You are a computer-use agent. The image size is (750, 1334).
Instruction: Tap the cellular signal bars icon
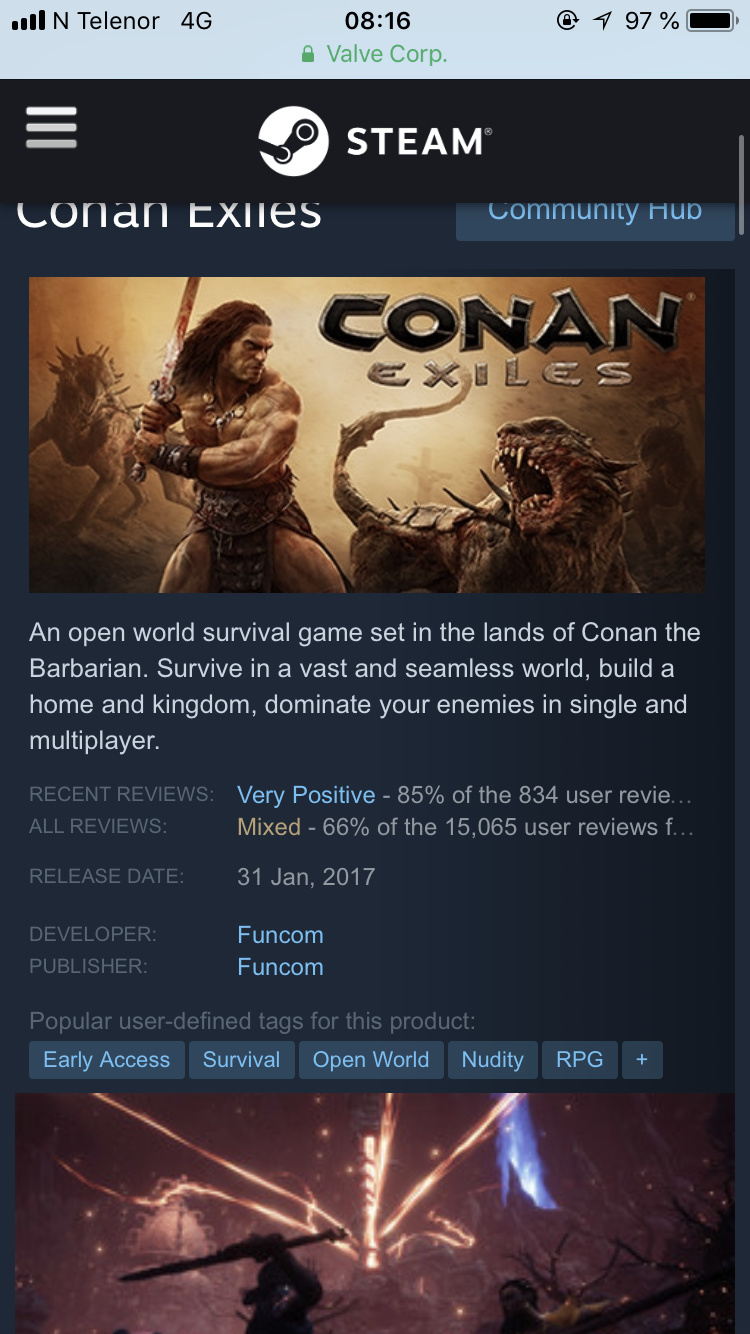coord(28,21)
